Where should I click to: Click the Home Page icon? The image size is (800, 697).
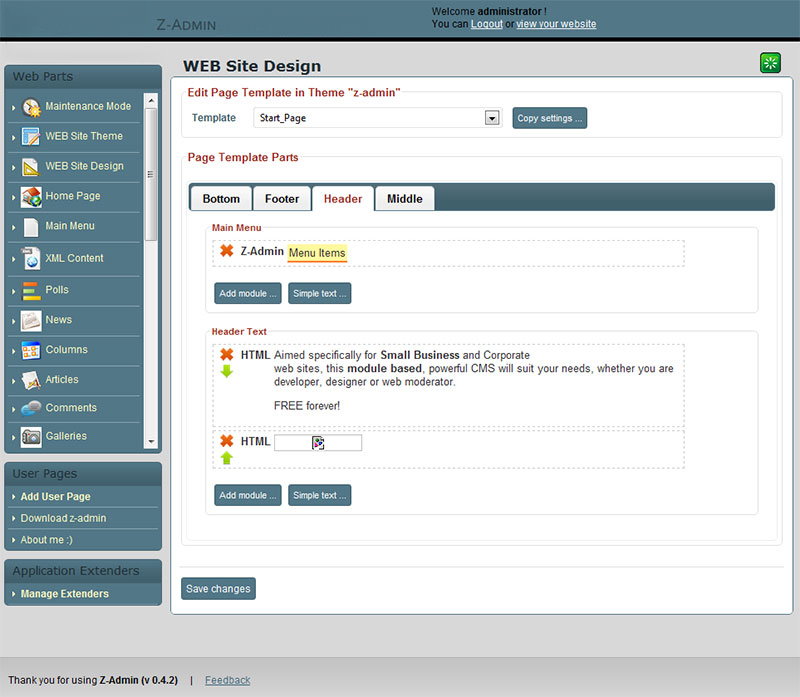31,197
